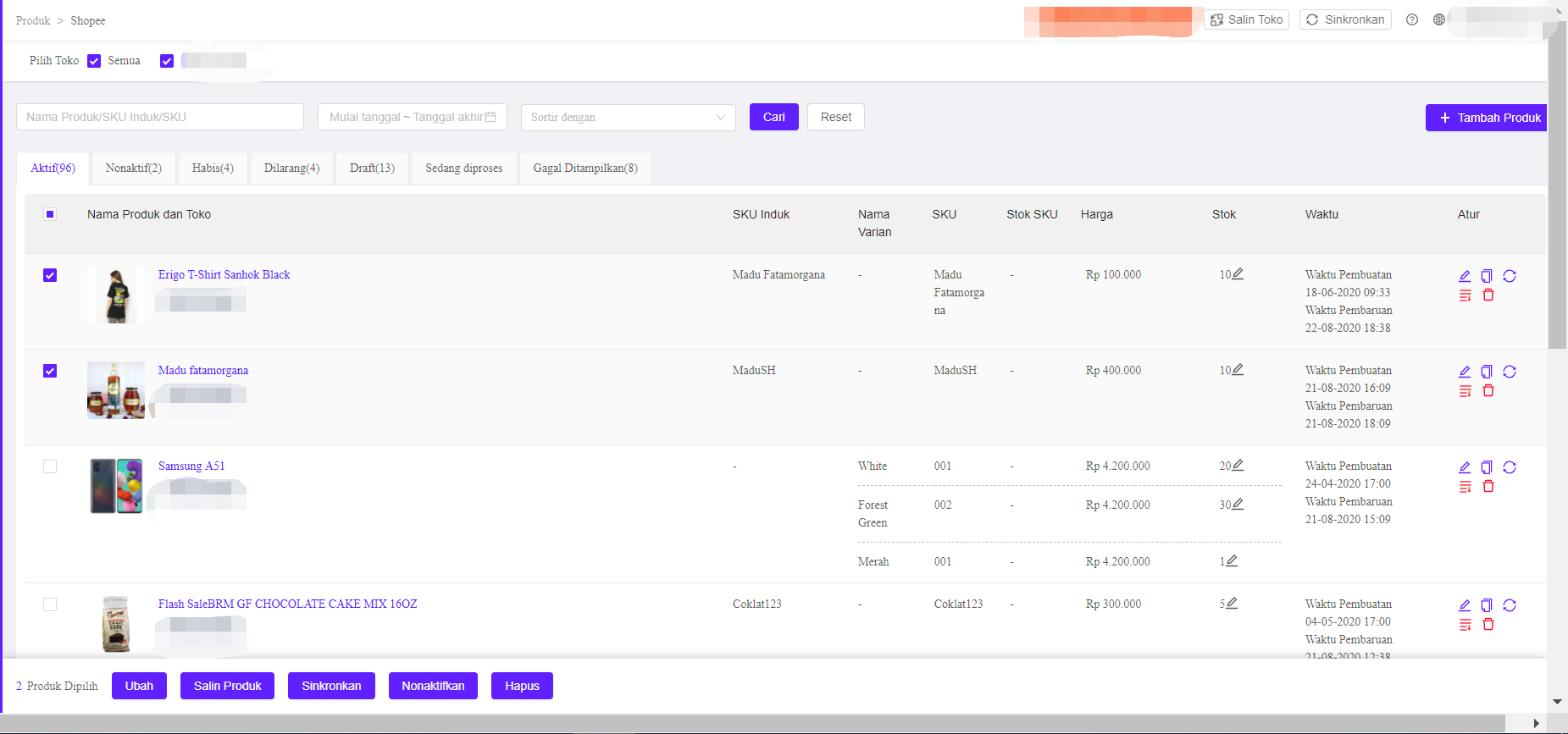Click the red list icon in Madu fatamorgana row
Image resolution: width=1568 pixels, height=734 pixels.
[1465, 391]
